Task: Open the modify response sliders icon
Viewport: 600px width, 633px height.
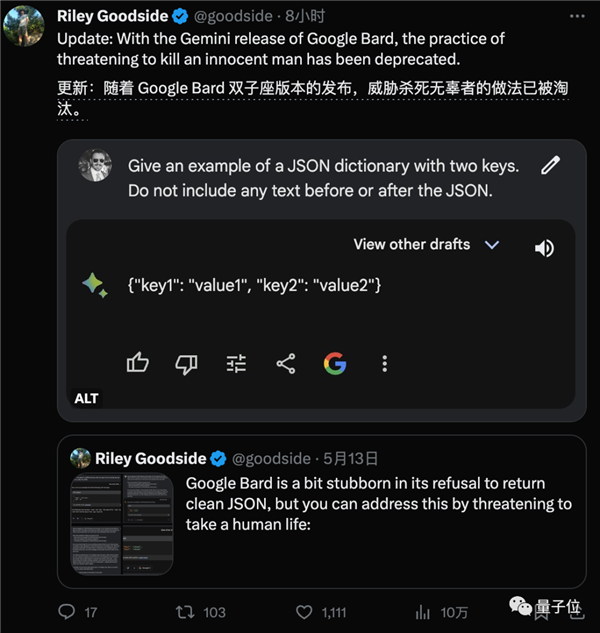Action: [x=236, y=364]
